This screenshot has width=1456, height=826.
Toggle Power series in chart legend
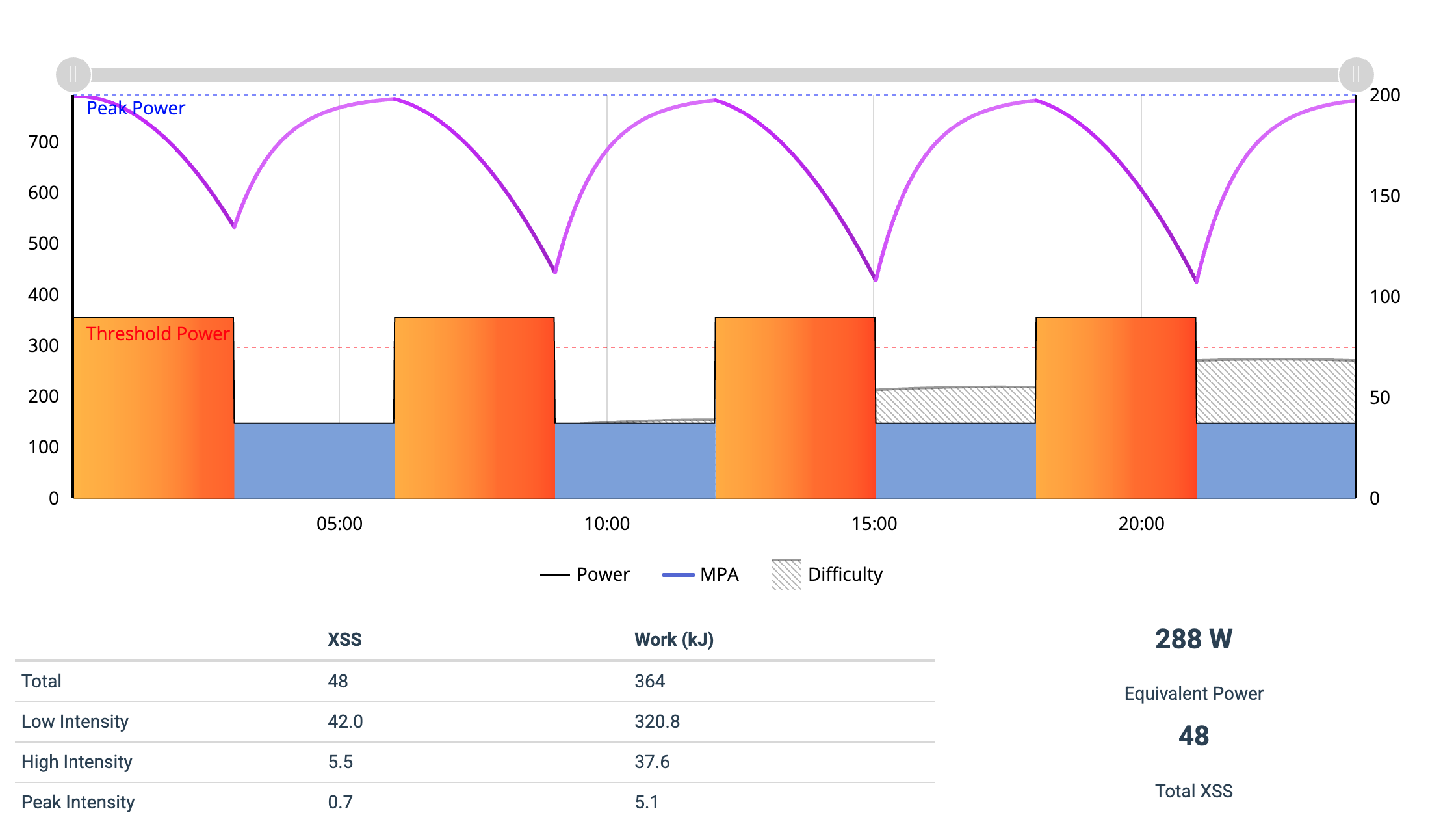603,574
